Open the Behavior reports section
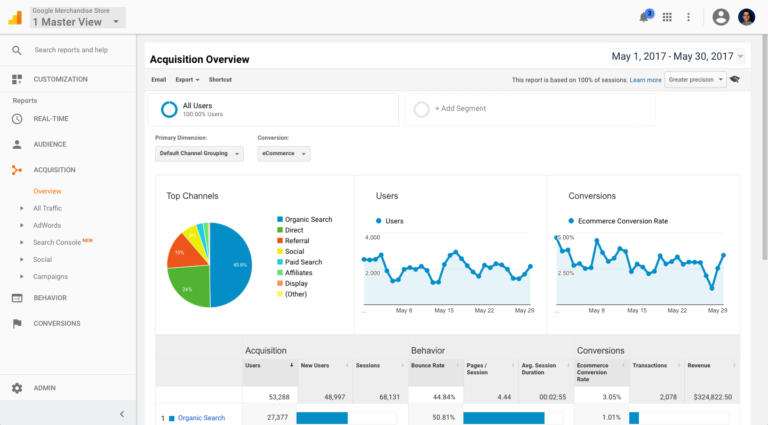 point(50,297)
